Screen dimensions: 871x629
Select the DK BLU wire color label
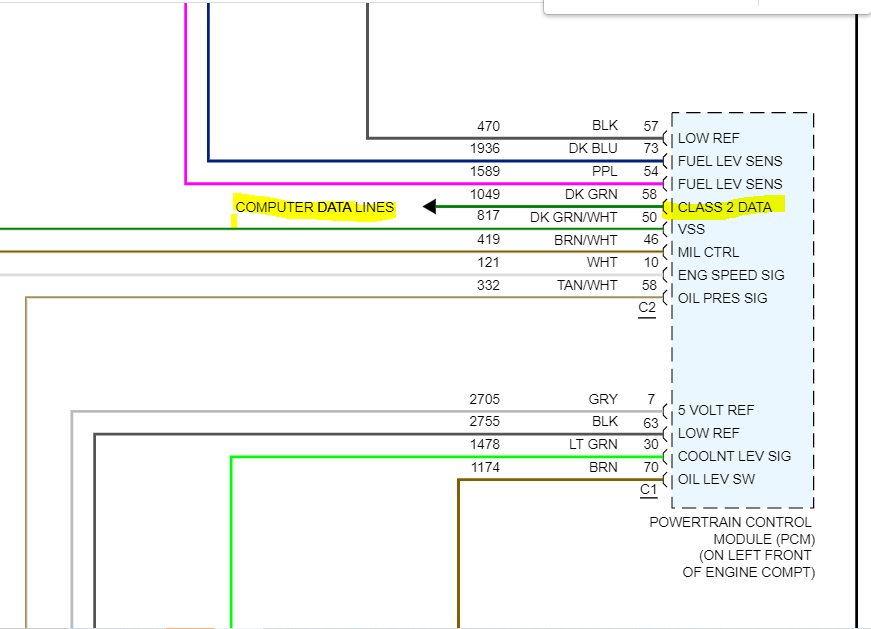tap(593, 148)
